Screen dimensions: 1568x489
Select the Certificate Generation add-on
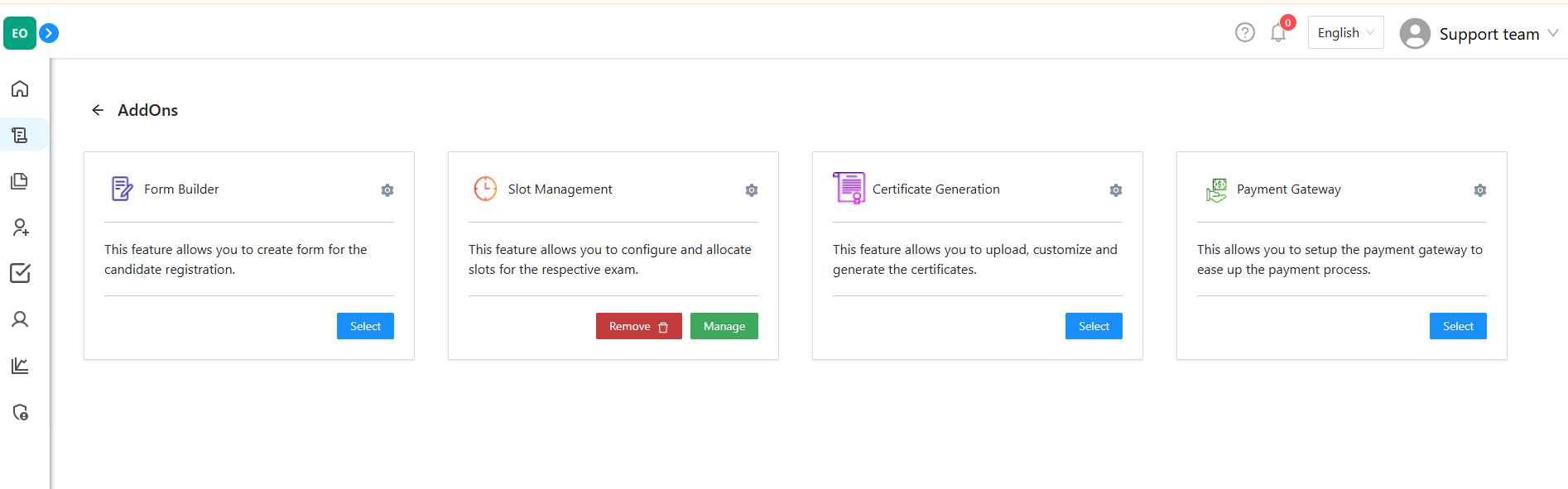click(1094, 326)
